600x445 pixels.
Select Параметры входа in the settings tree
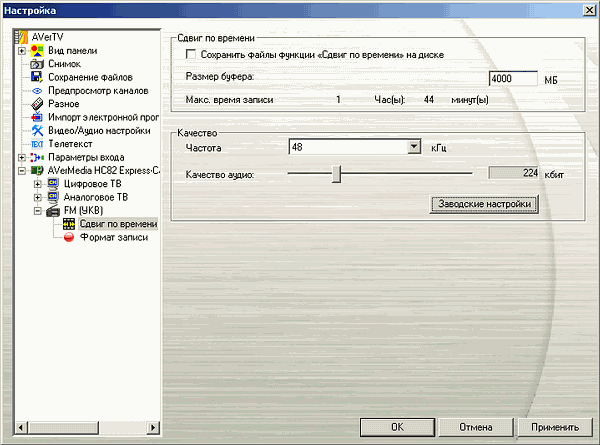(x=86, y=158)
